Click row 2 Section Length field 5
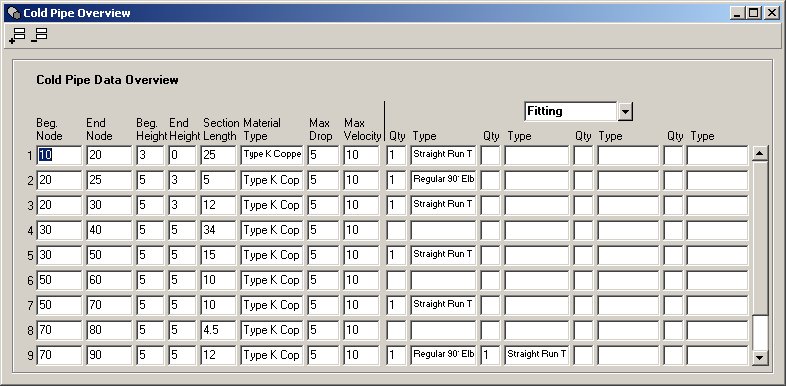This screenshot has width=786, height=386. click(x=218, y=180)
